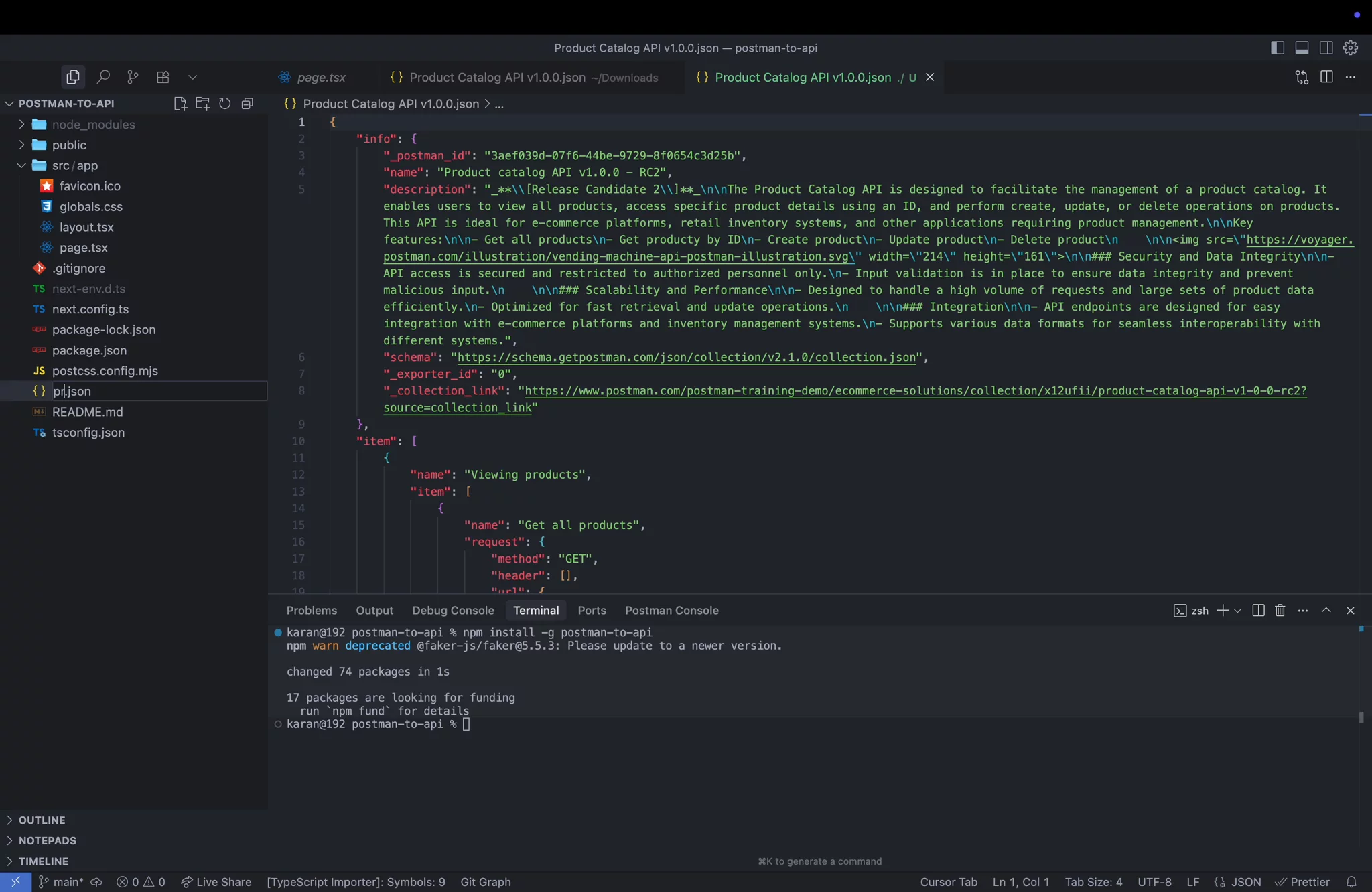1372x892 pixels.
Task: Switch to the Problems tab
Action: click(311, 611)
